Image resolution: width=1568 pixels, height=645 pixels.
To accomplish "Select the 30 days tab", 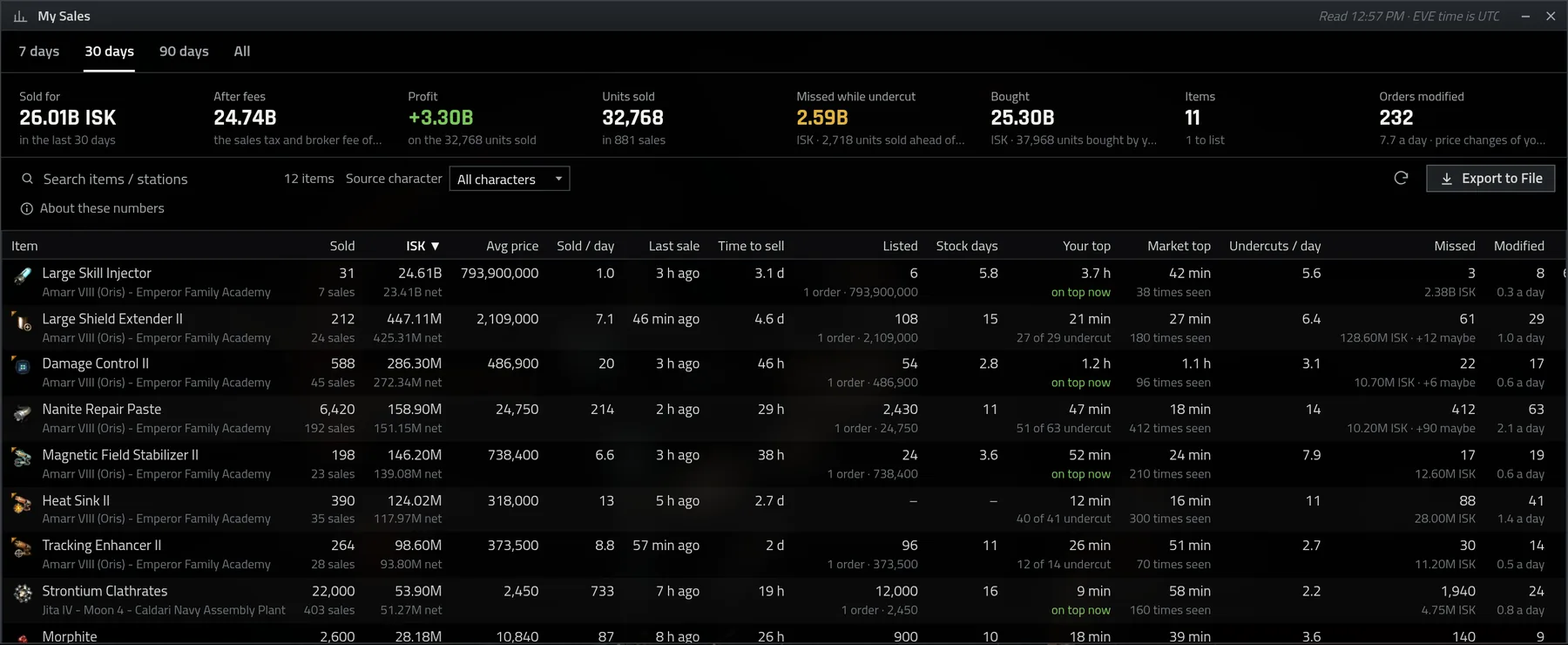I will [110, 51].
